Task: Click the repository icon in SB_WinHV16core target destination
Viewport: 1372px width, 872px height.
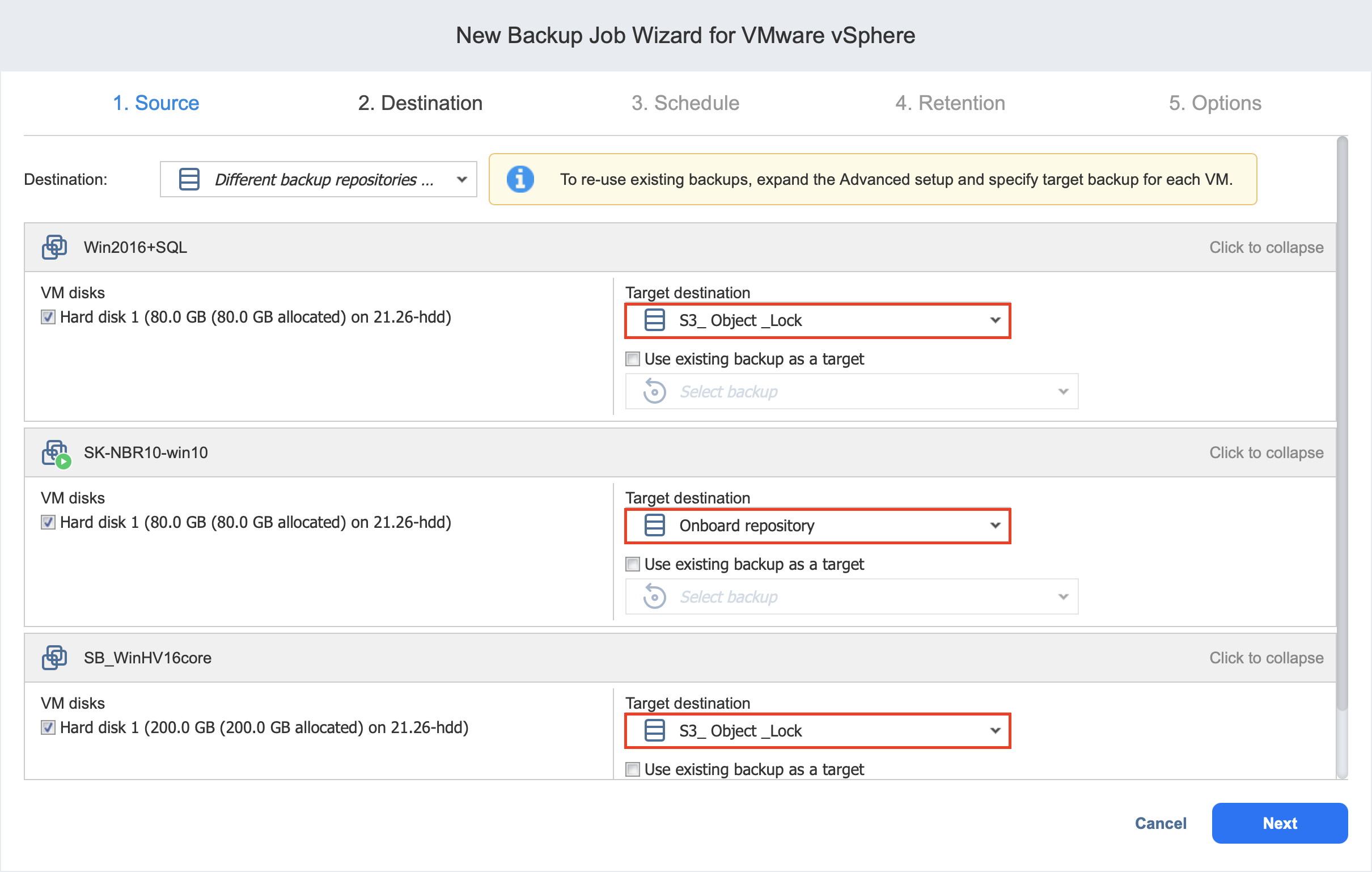Action: click(654, 731)
